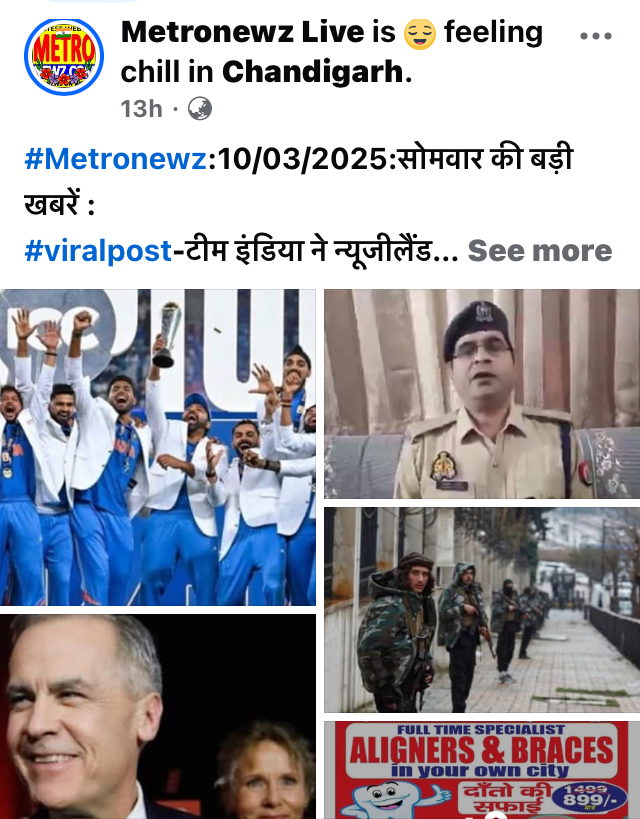Open the Chandigarh location link
Viewport: 640px width, 819px height.
pyautogui.click(x=313, y=72)
